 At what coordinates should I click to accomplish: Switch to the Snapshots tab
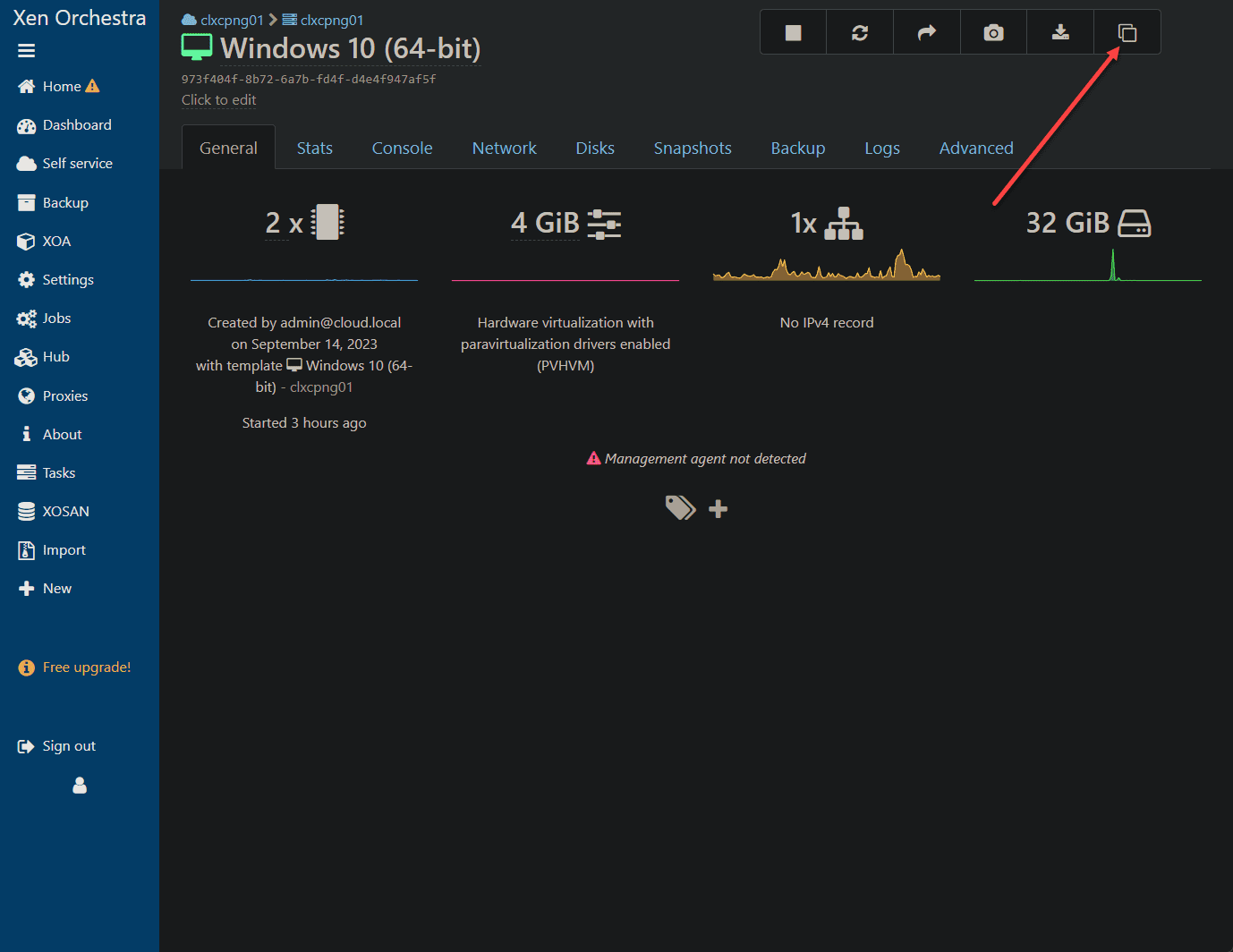693,149
